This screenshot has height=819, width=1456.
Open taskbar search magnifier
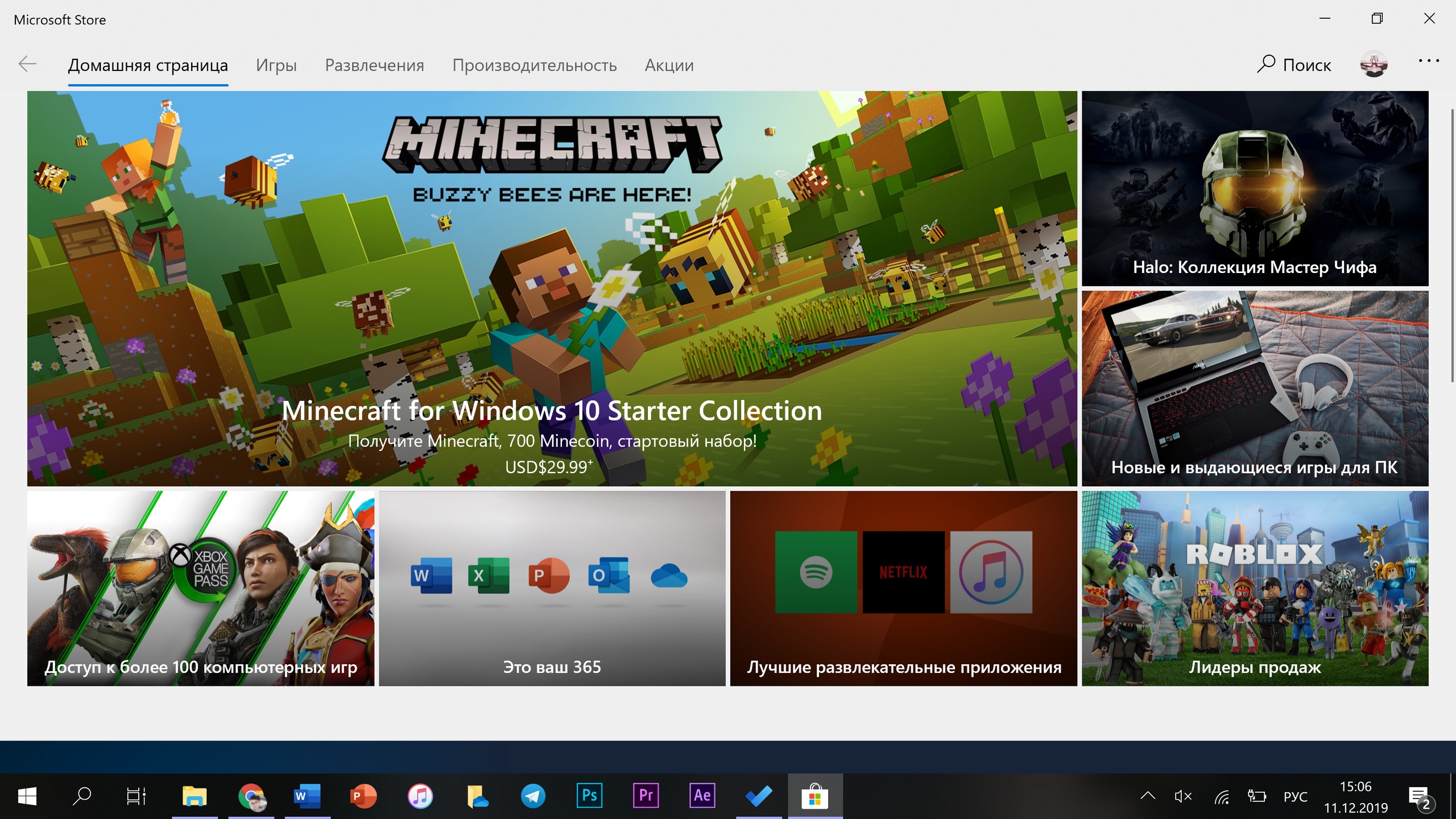pyautogui.click(x=82, y=796)
